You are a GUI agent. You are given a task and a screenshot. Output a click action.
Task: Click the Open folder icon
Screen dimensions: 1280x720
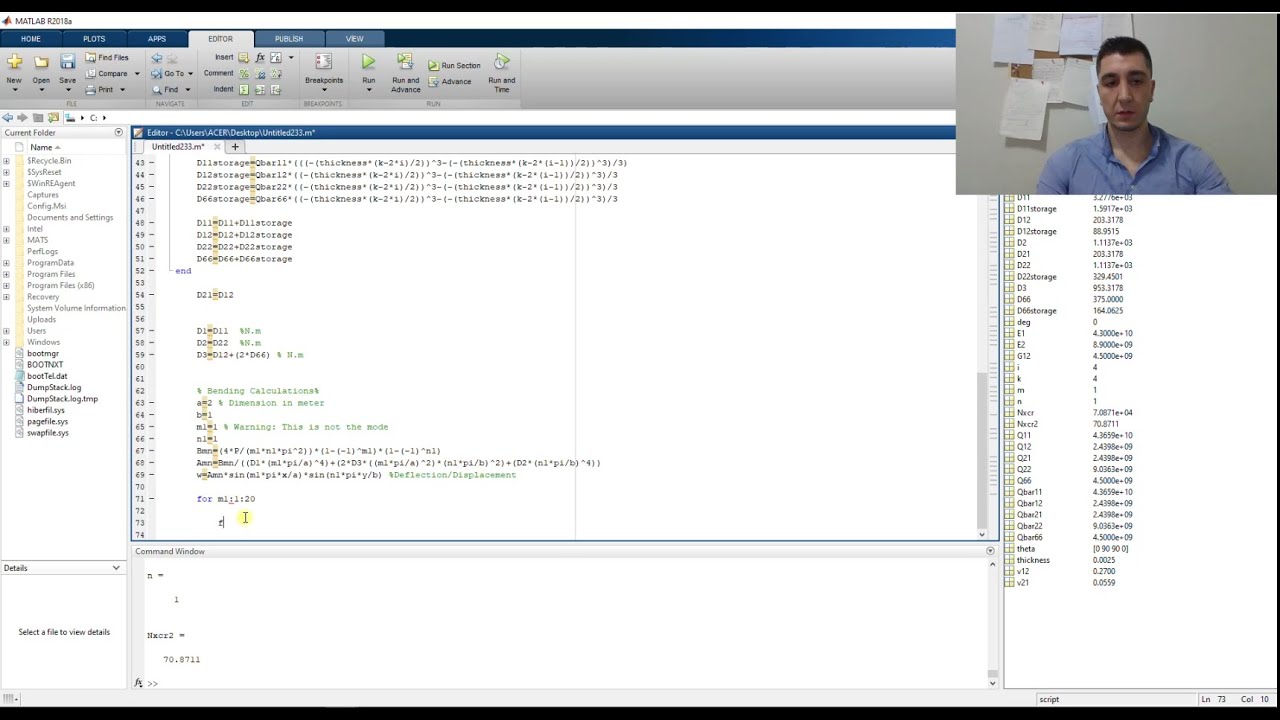point(41,62)
